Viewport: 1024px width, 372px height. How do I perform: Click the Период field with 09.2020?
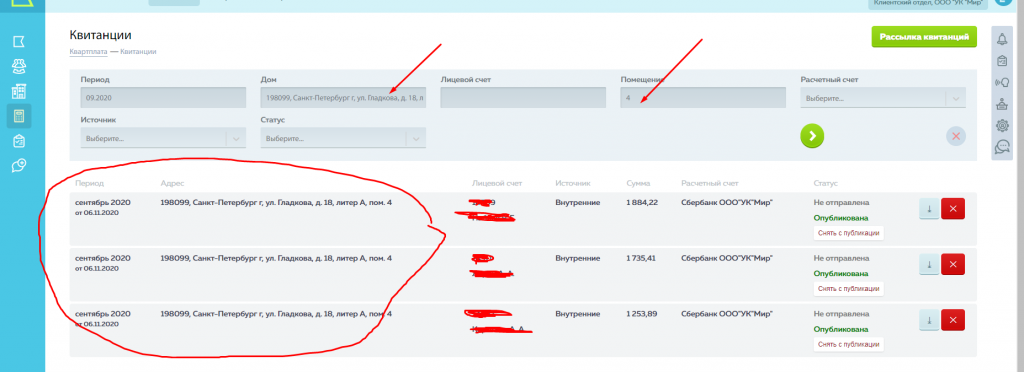(x=163, y=98)
